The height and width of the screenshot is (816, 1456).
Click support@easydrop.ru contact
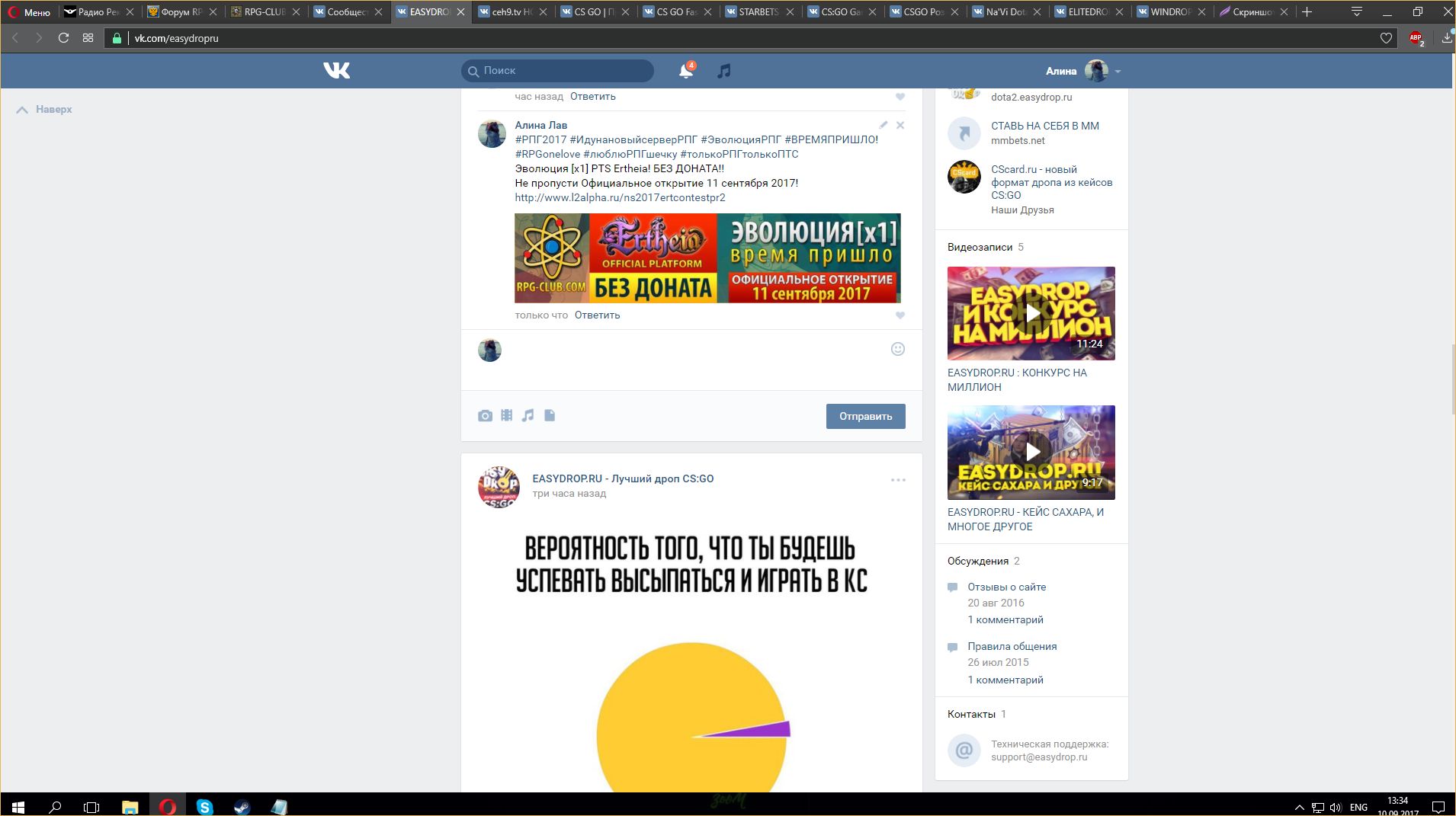click(x=1039, y=757)
